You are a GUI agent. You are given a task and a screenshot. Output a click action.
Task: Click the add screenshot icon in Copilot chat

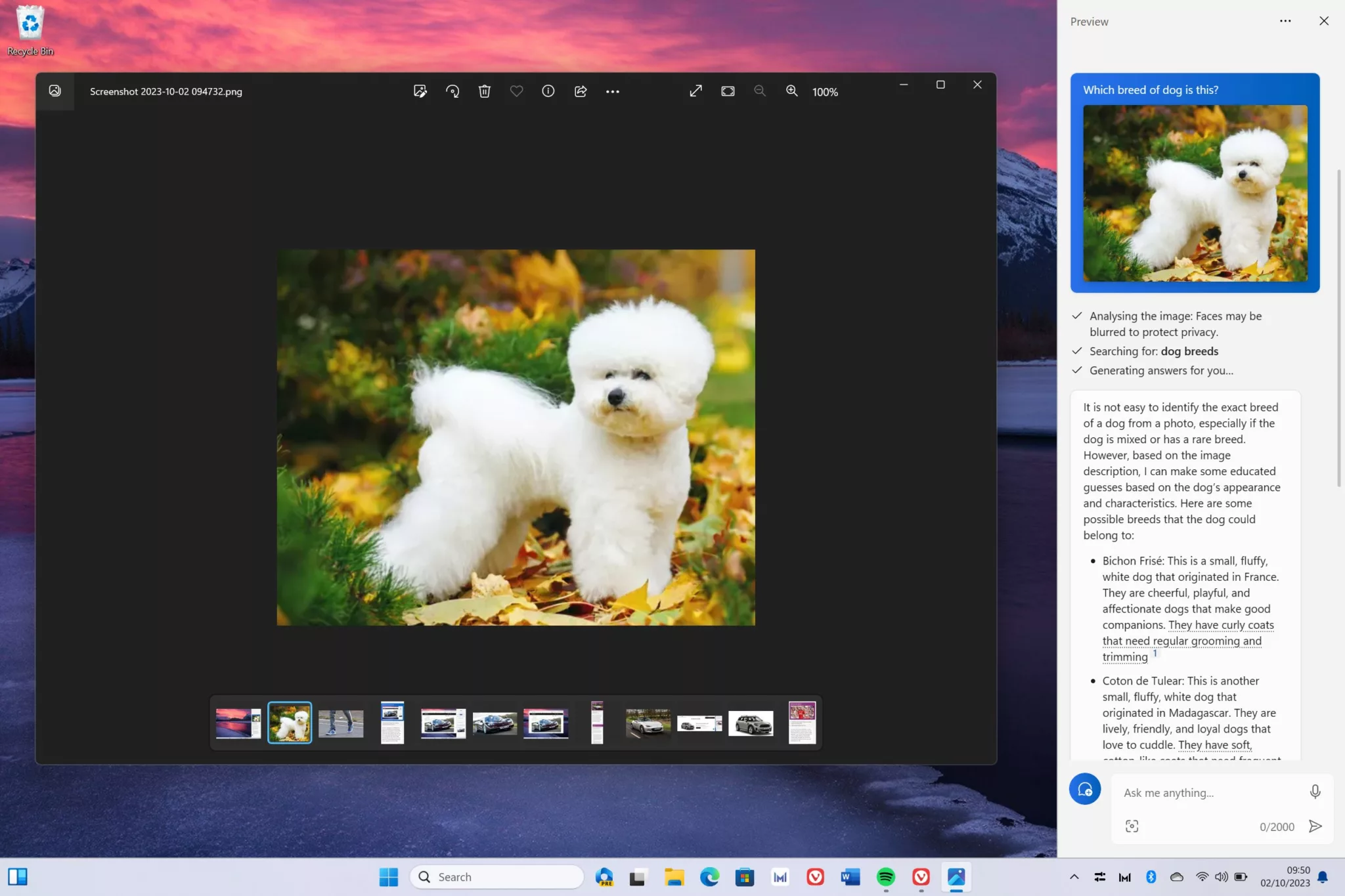click(x=1132, y=826)
